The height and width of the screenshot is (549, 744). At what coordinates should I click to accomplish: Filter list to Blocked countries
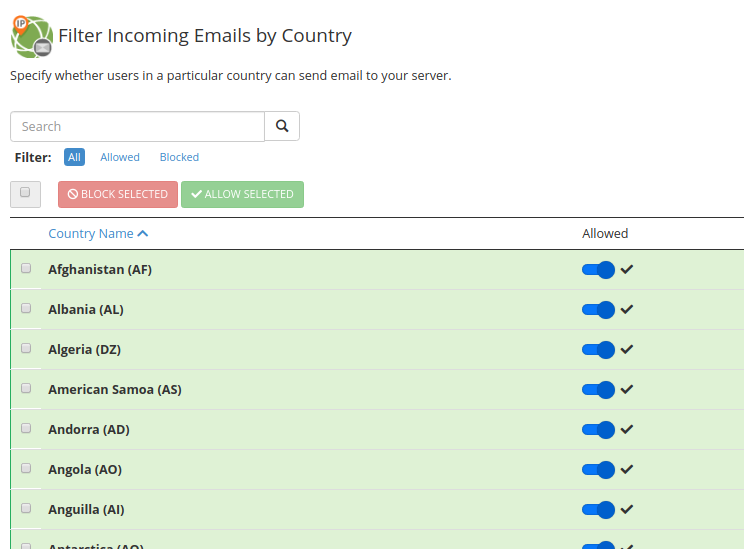point(179,157)
